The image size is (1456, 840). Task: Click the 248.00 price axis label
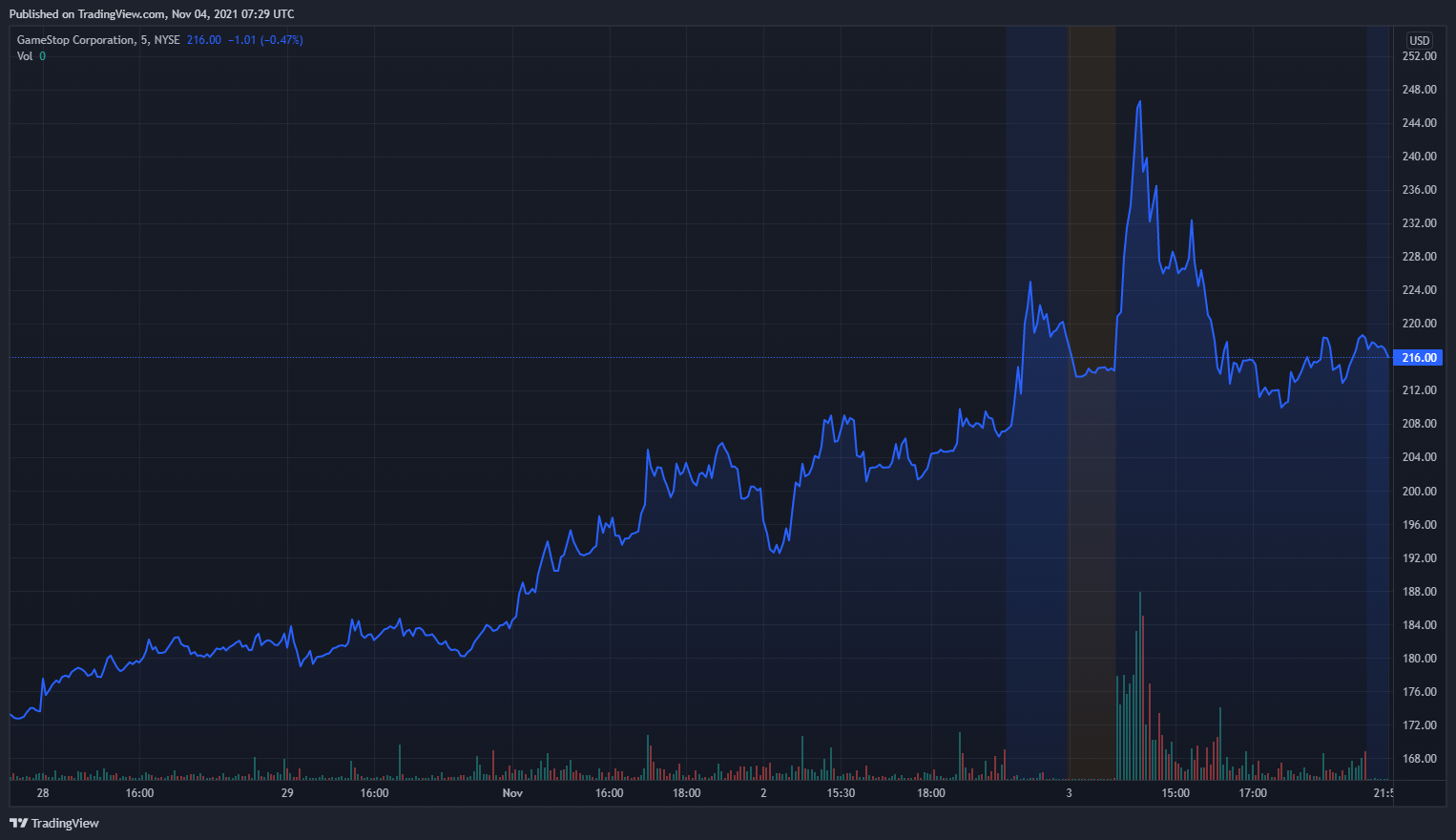pos(1419,90)
